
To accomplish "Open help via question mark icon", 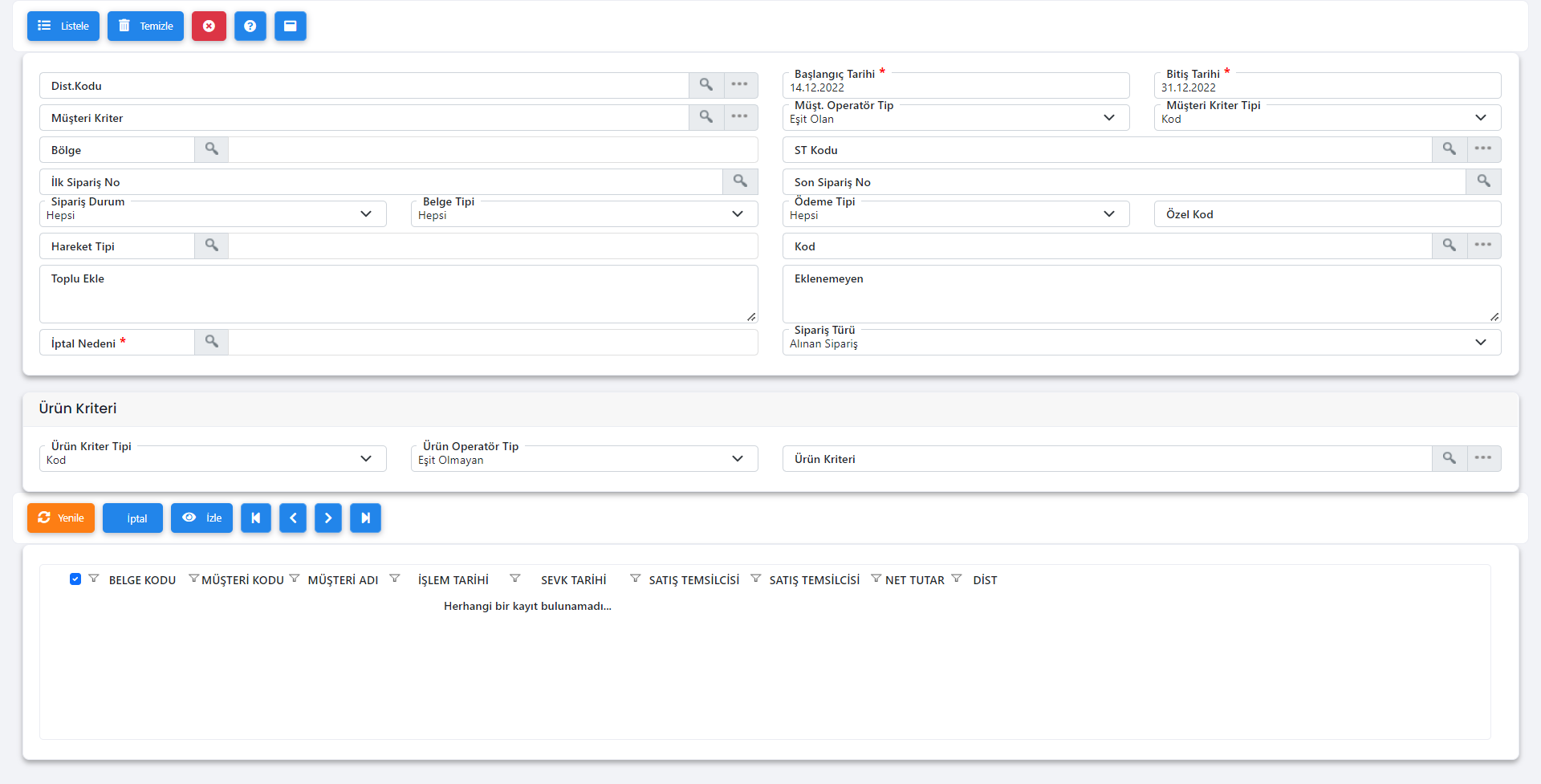I will [250, 26].
